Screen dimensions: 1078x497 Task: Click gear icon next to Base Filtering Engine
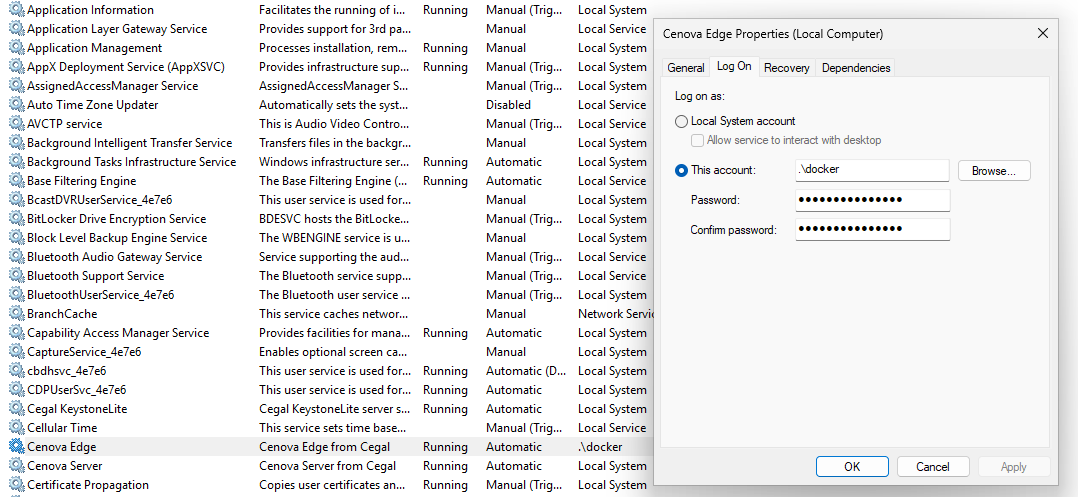tap(16, 181)
